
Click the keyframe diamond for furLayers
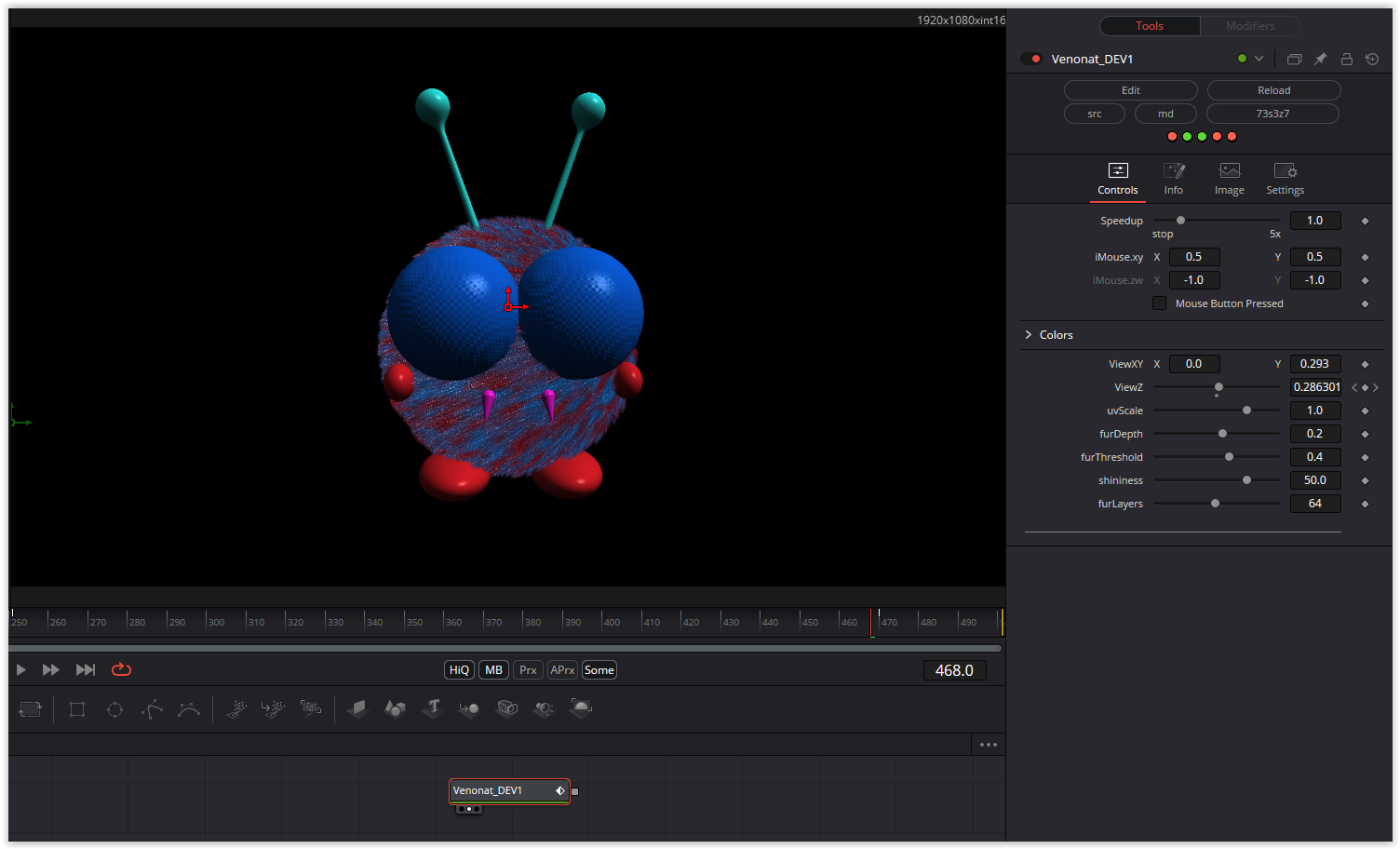pyautogui.click(x=1365, y=504)
